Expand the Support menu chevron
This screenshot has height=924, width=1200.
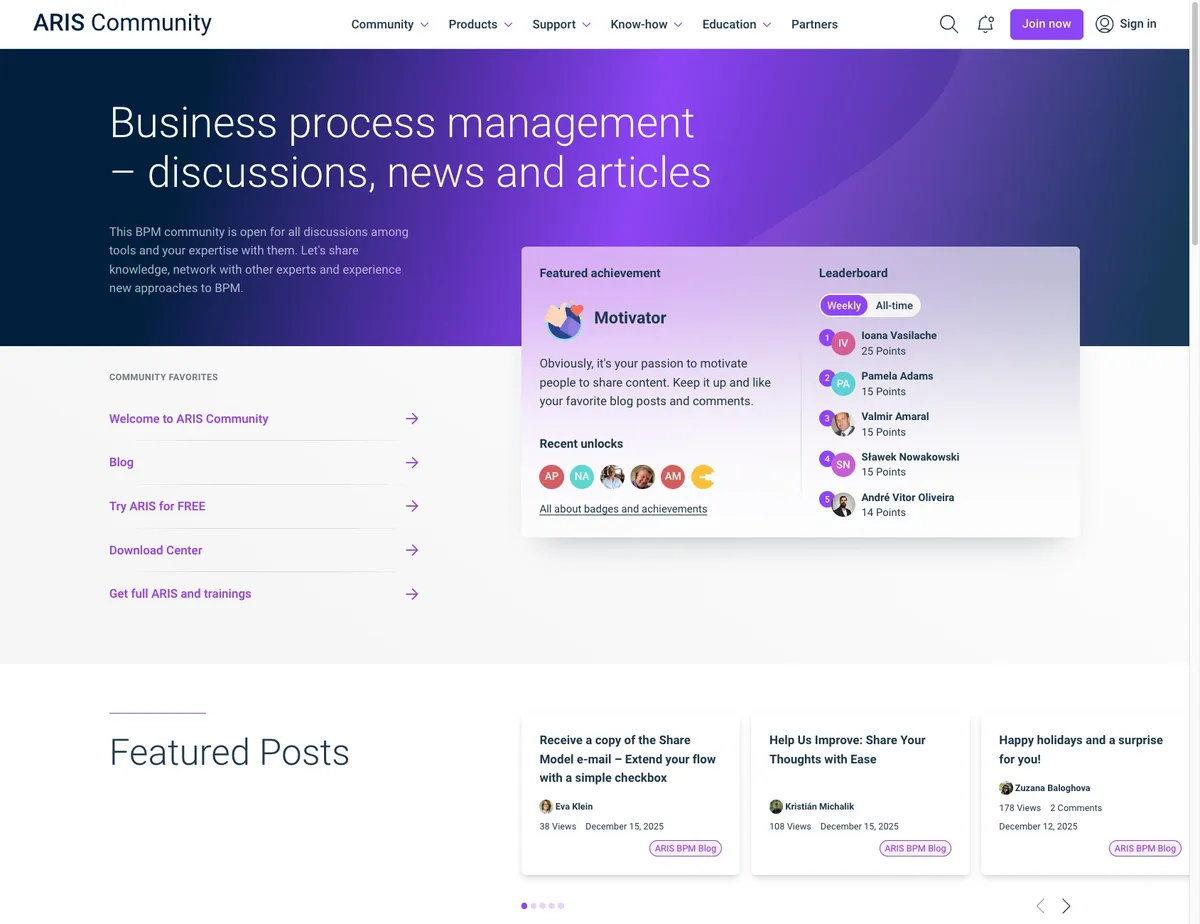click(x=586, y=25)
